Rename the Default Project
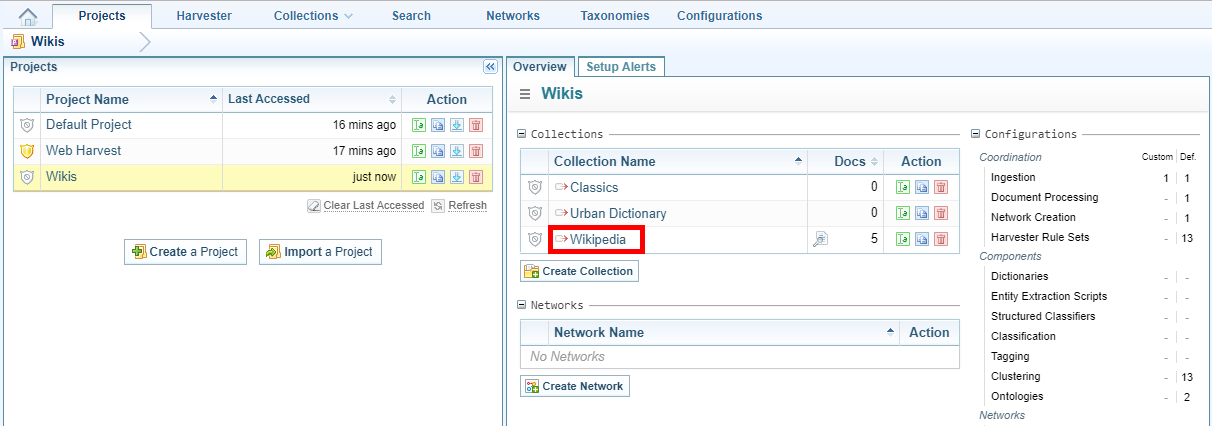1212x426 pixels. 419,125
